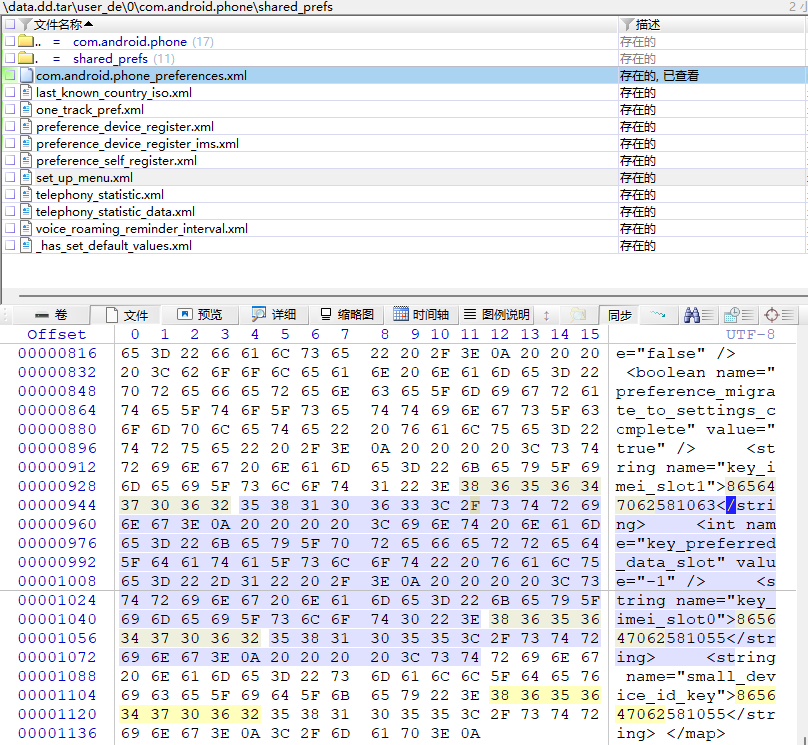The height and width of the screenshot is (745, 808).
Task: Click the crosshair target icon in toolbar
Action: click(x=774, y=315)
